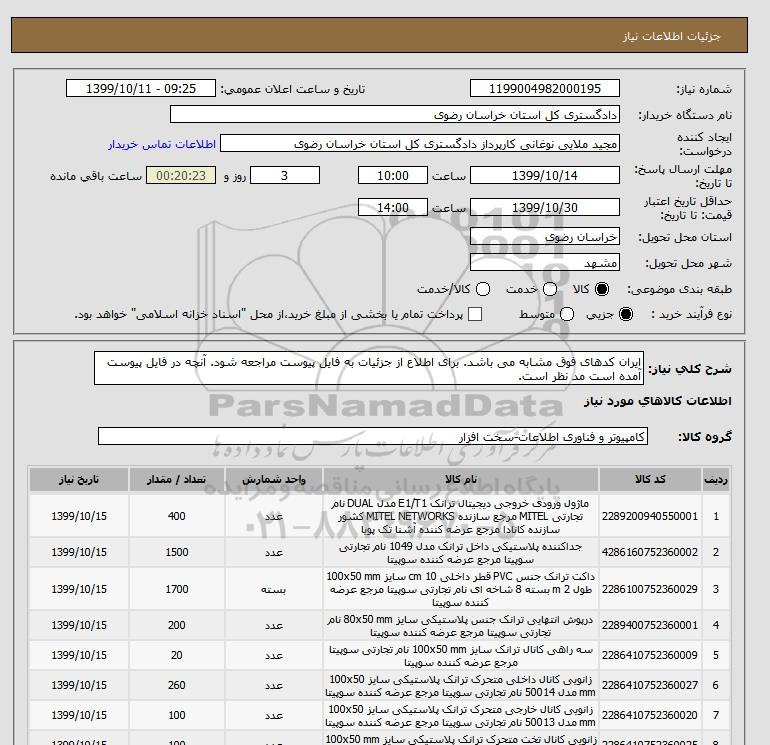This screenshot has height=745, width=770.
Task: Click the 80x50 mm trunk end cap name
Action: 461,626
